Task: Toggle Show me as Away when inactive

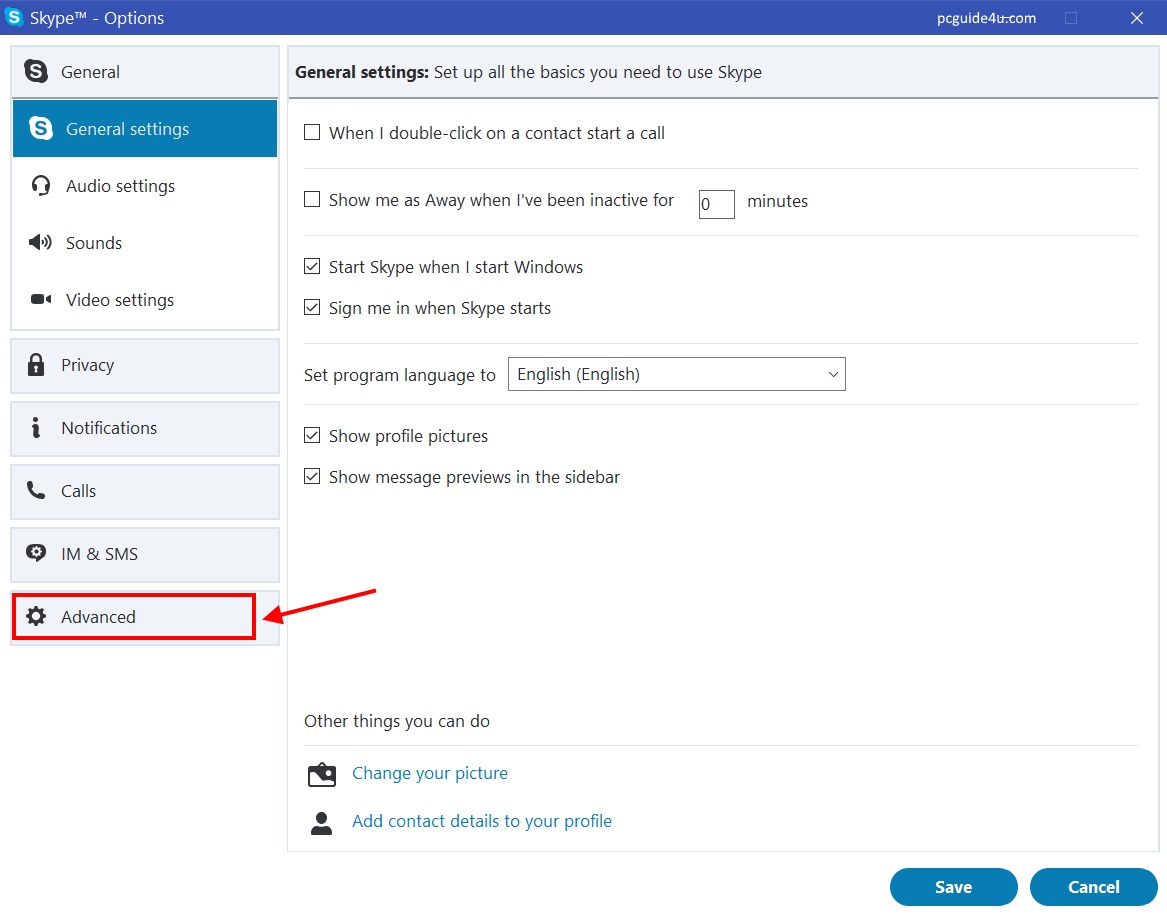Action: (312, 200)
